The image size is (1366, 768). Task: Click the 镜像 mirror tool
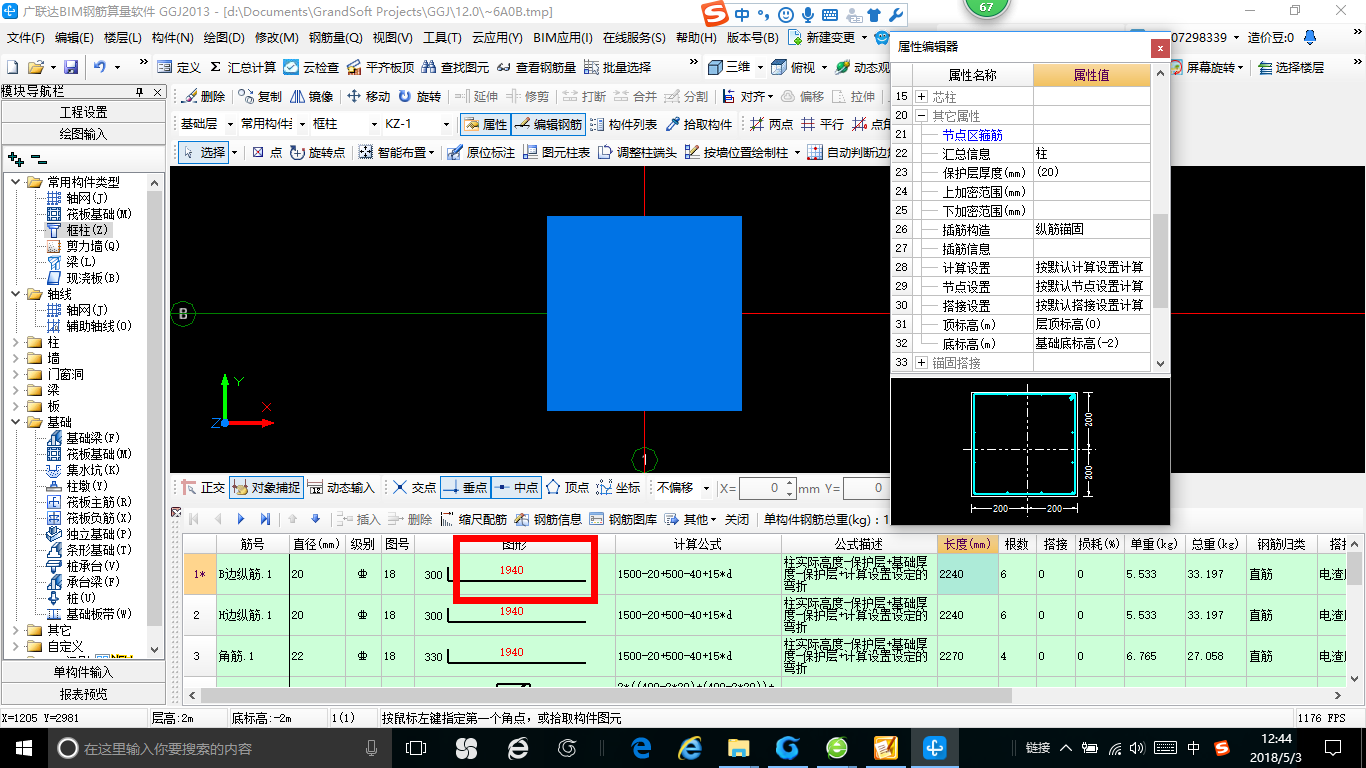pos(311,96)
